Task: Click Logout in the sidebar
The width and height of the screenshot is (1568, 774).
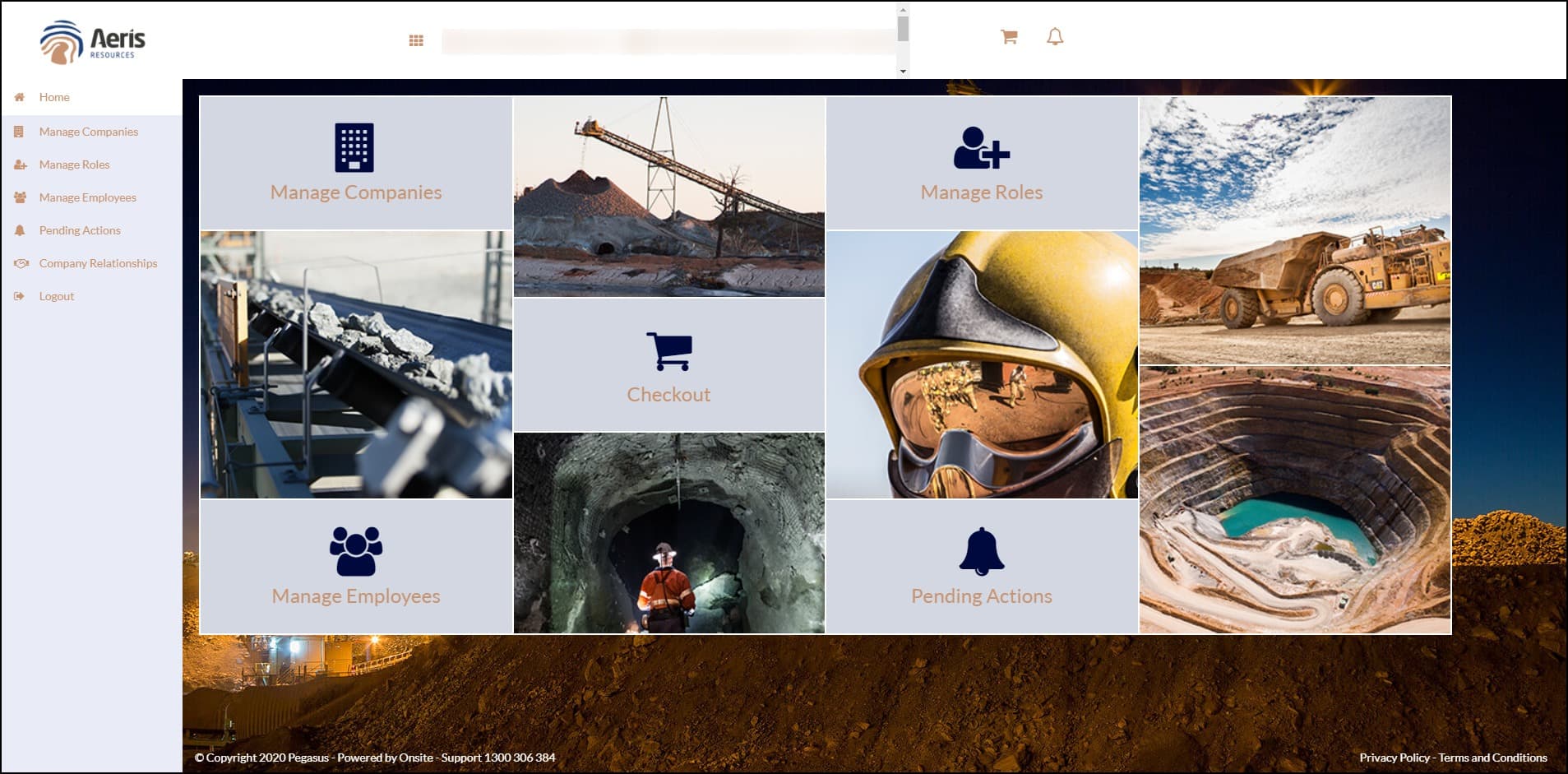Action: (x=56, y=296)
